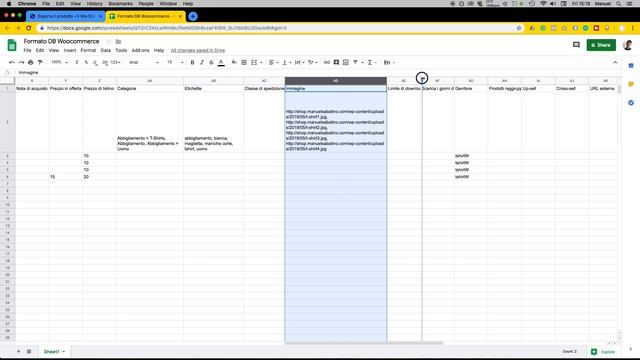Select the Immagine header cell
Screen dimensions: 640x360
[x=336, y=89]
